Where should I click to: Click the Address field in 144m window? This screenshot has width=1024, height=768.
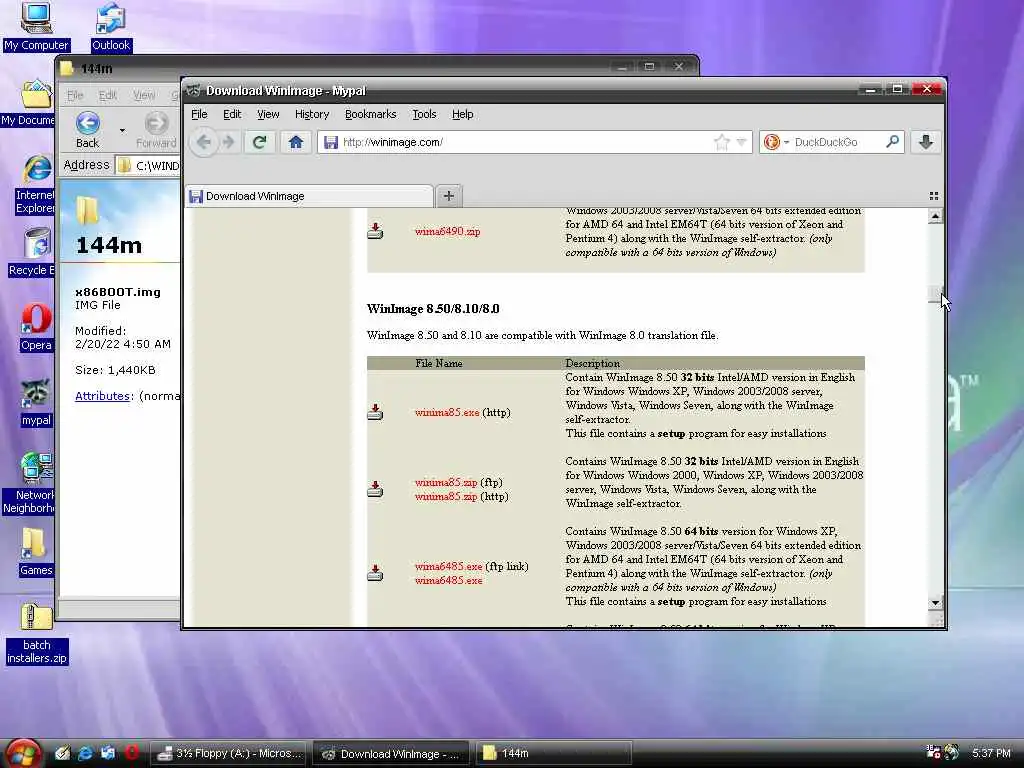click(148, 165)
